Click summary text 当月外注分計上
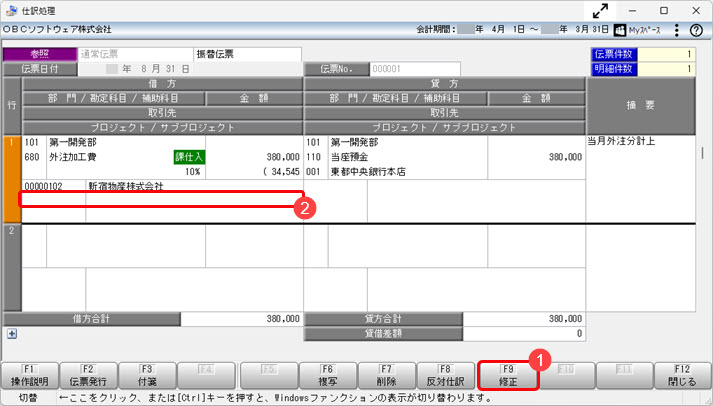This screenshot has width=713, height=406. [x=621, y=141]
